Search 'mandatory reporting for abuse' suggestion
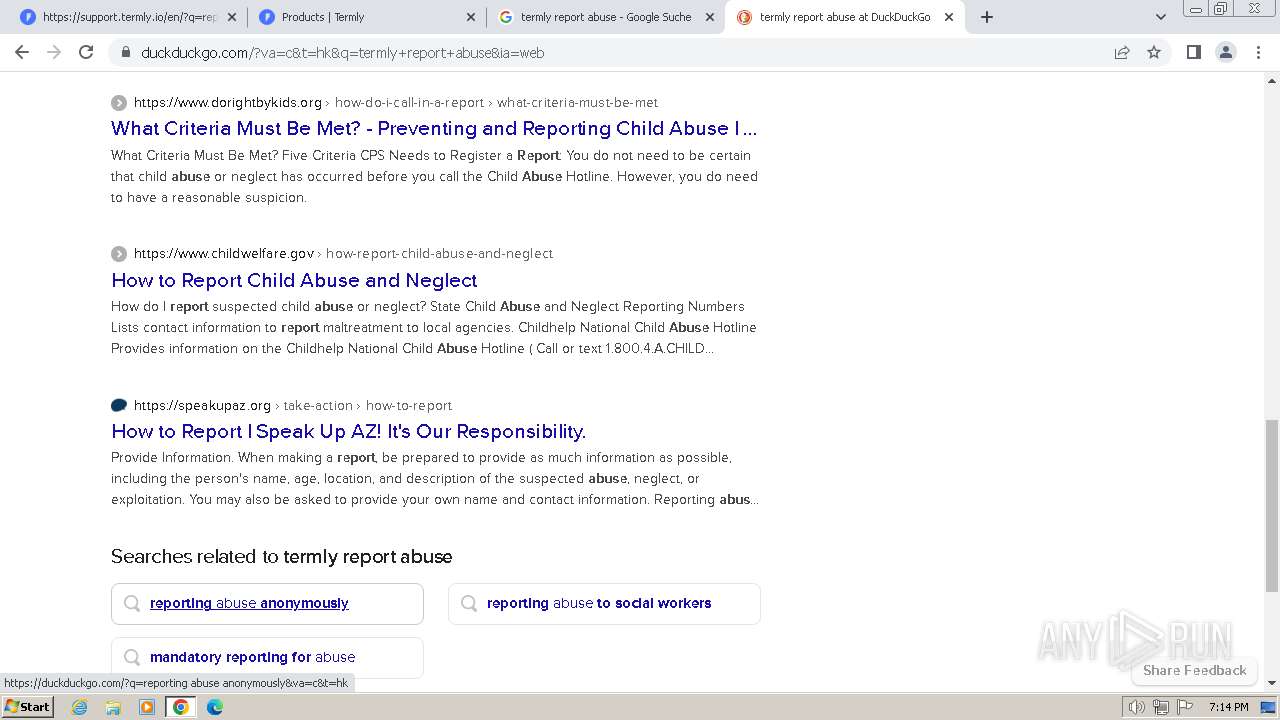1280x720 pixels. point(267,657)
